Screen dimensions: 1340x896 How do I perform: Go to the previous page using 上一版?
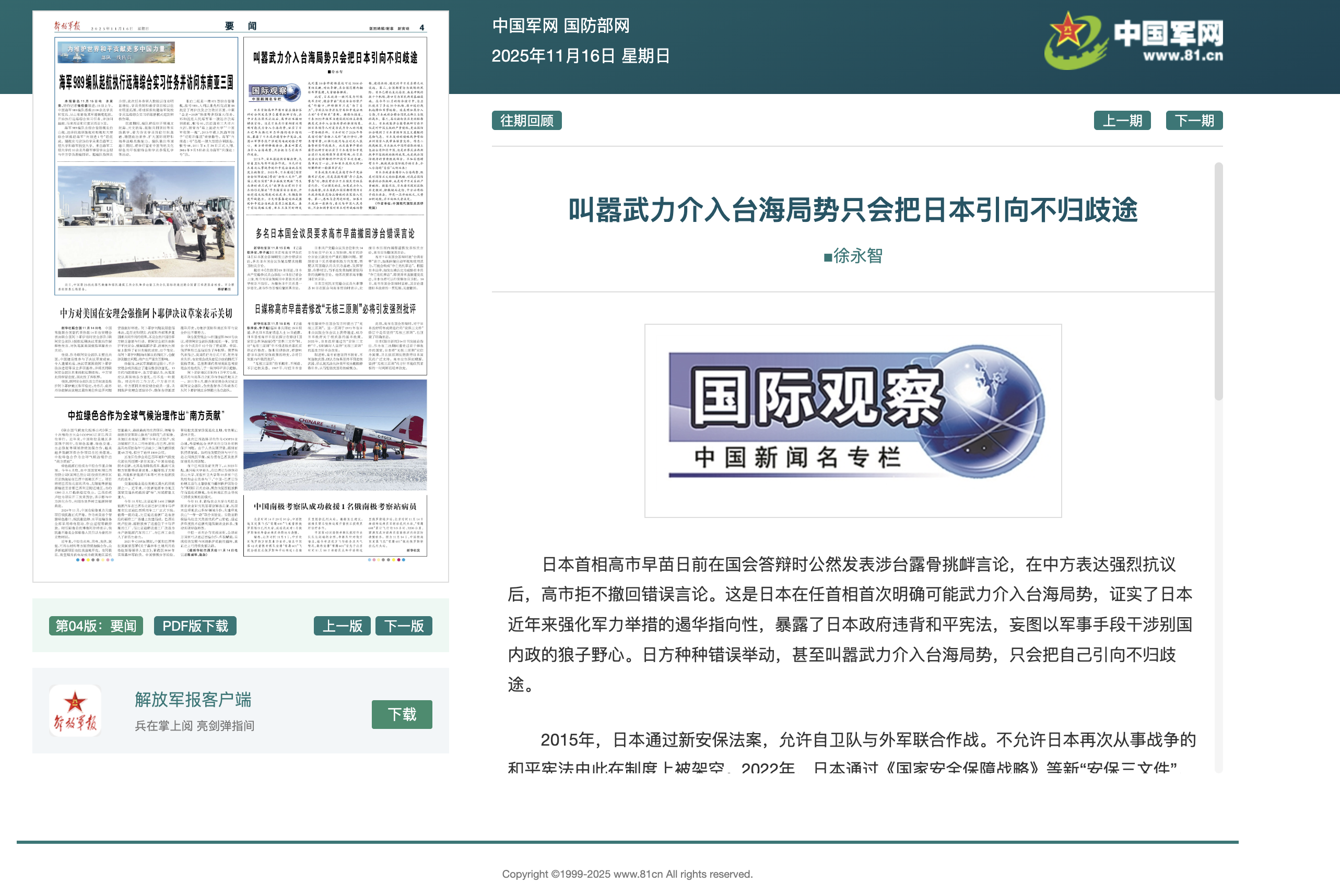(343, 626)
